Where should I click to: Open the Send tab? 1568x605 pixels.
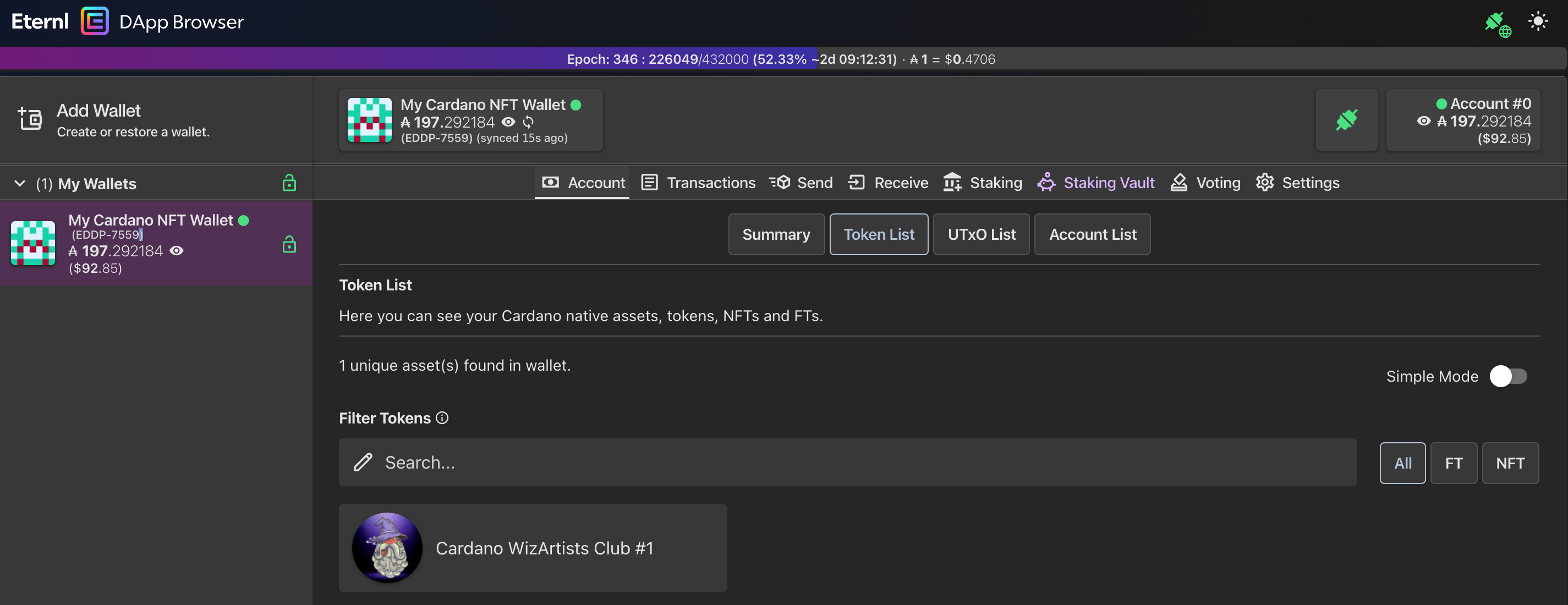(801, 182)
